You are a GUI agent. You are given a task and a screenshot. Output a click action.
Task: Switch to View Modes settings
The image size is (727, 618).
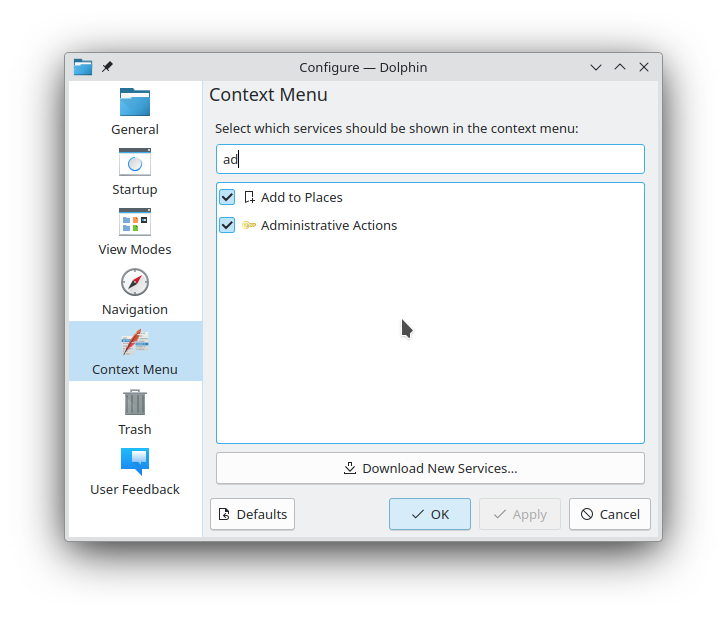pyautogui.click(x=135, y=231)
